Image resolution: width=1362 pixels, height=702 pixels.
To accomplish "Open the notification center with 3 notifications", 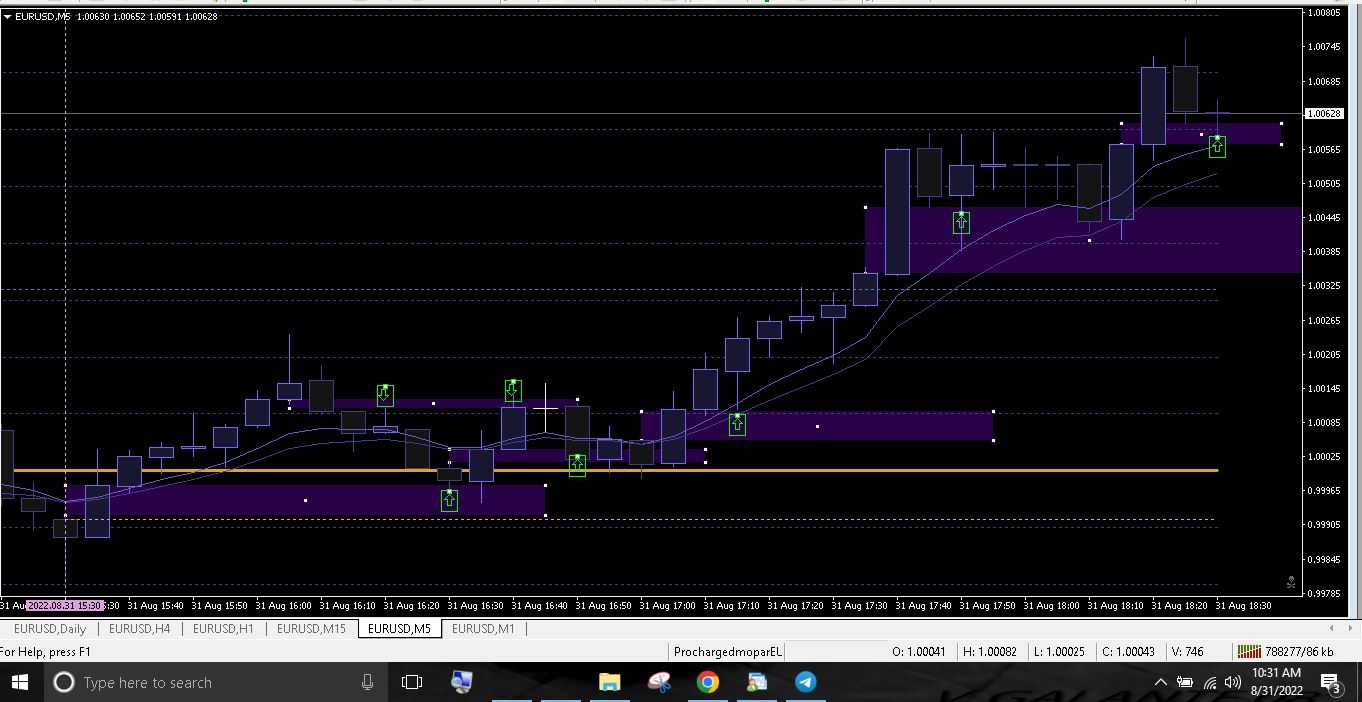I will [1331, 683].
